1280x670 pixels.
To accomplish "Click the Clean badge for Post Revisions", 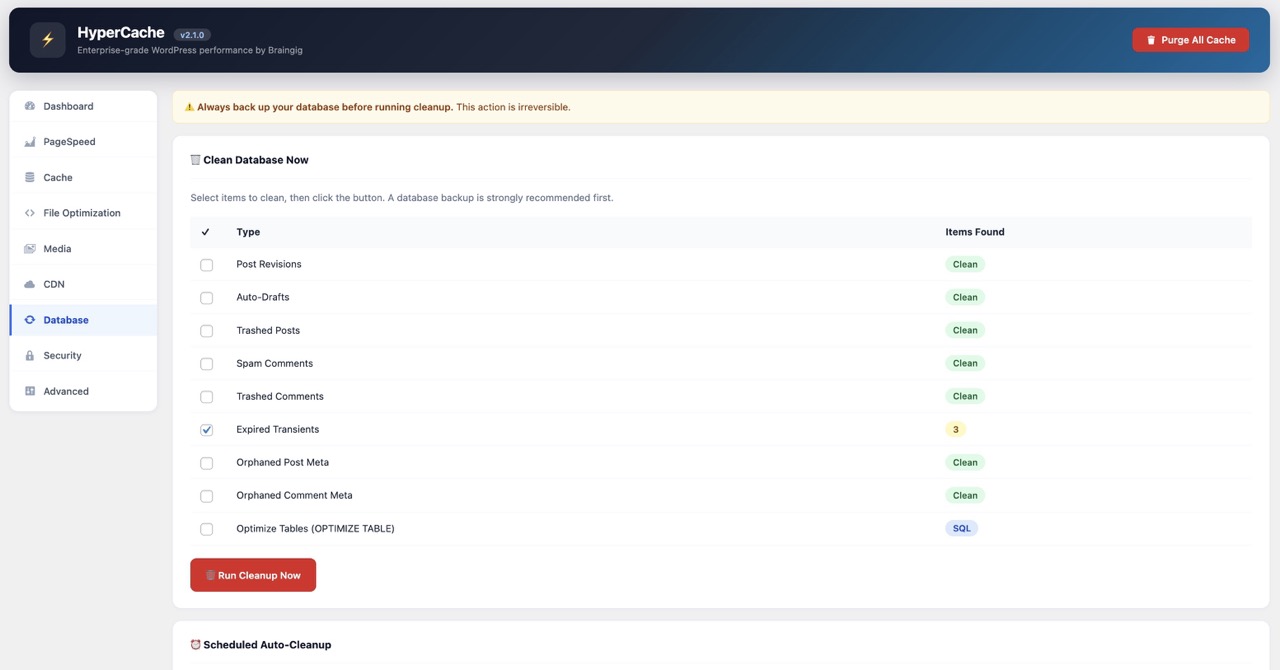I will pos(965,265).
